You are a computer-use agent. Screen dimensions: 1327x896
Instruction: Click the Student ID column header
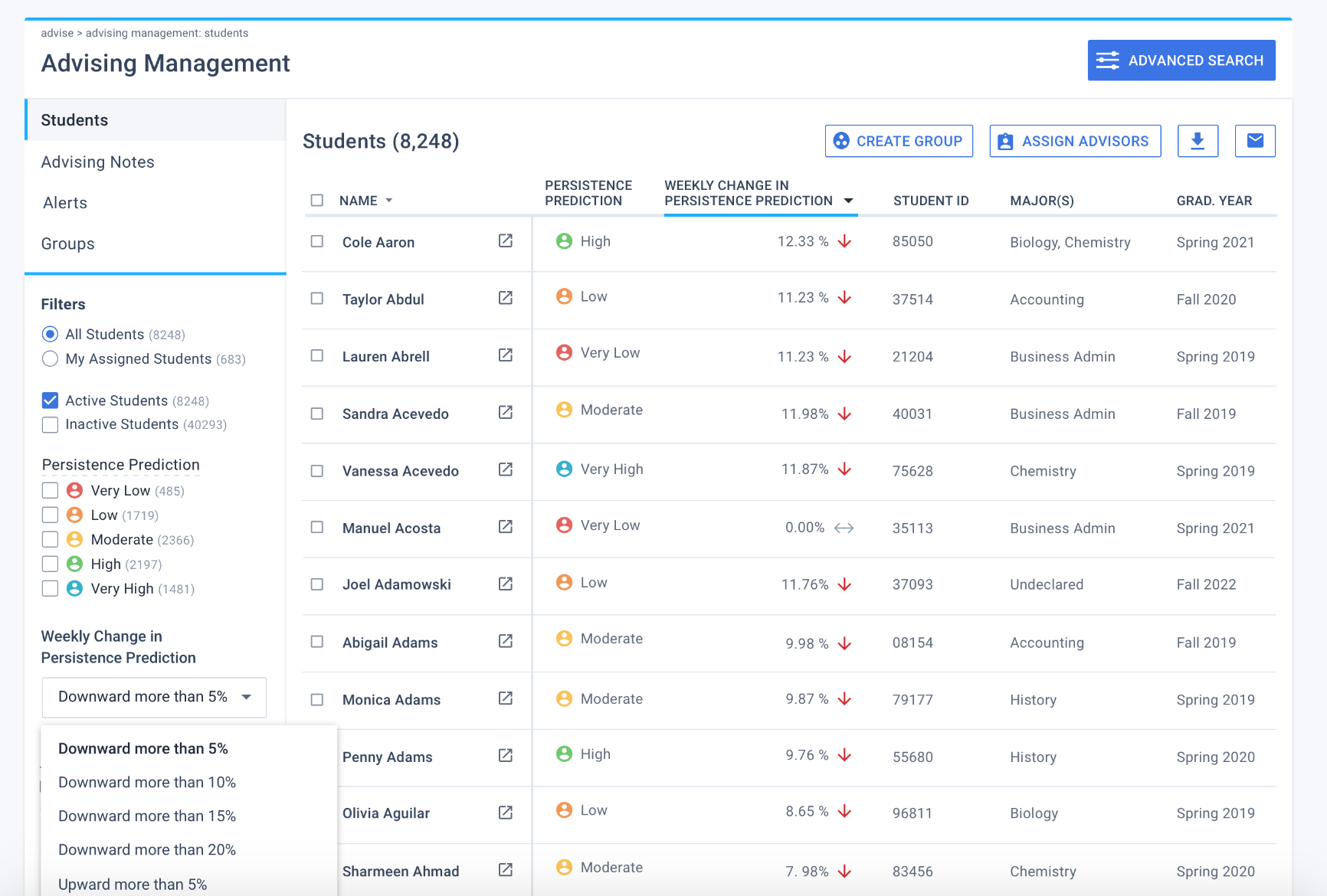[x=931, y=201]
